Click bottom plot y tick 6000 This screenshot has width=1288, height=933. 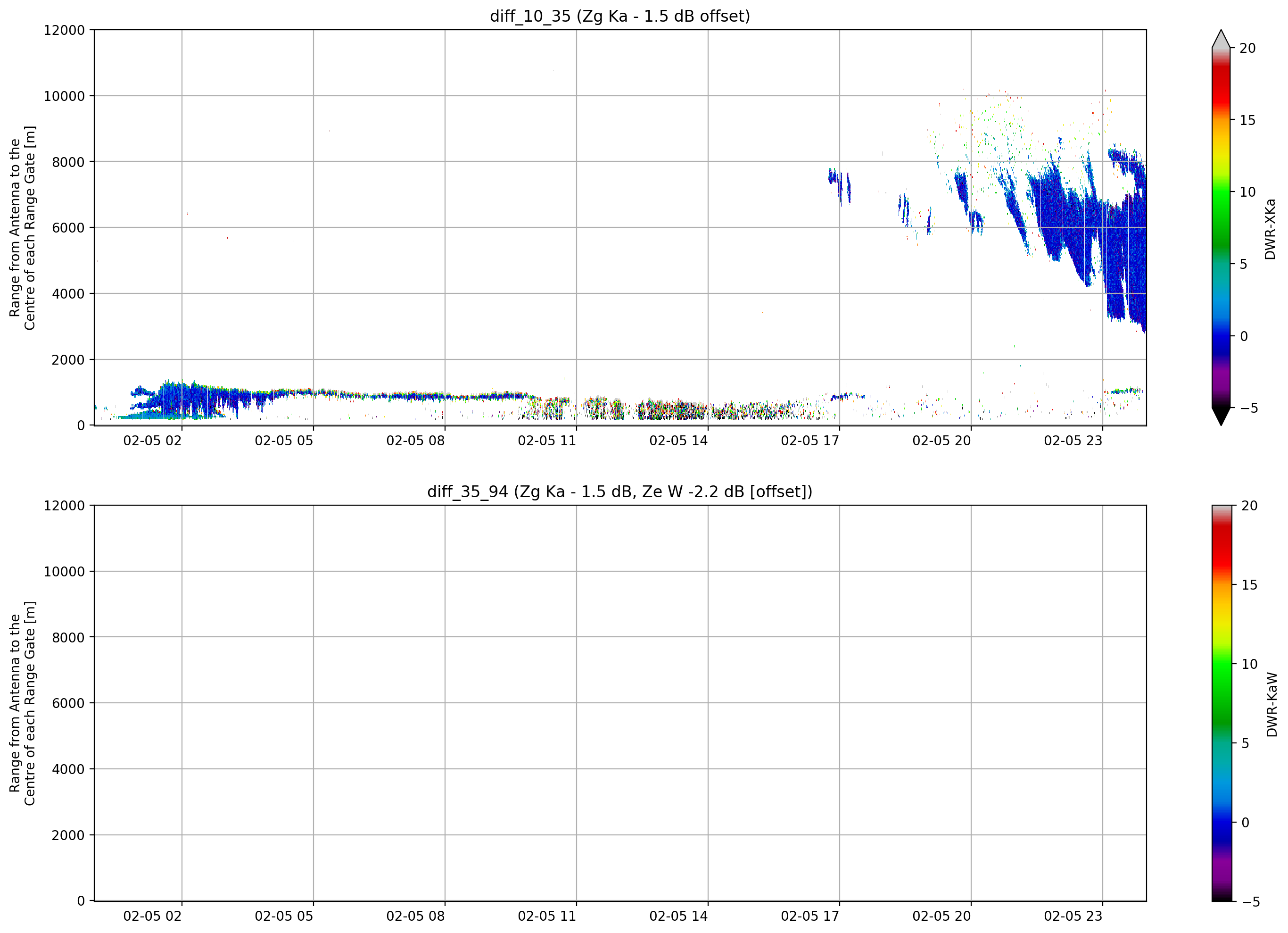[68, 703]
